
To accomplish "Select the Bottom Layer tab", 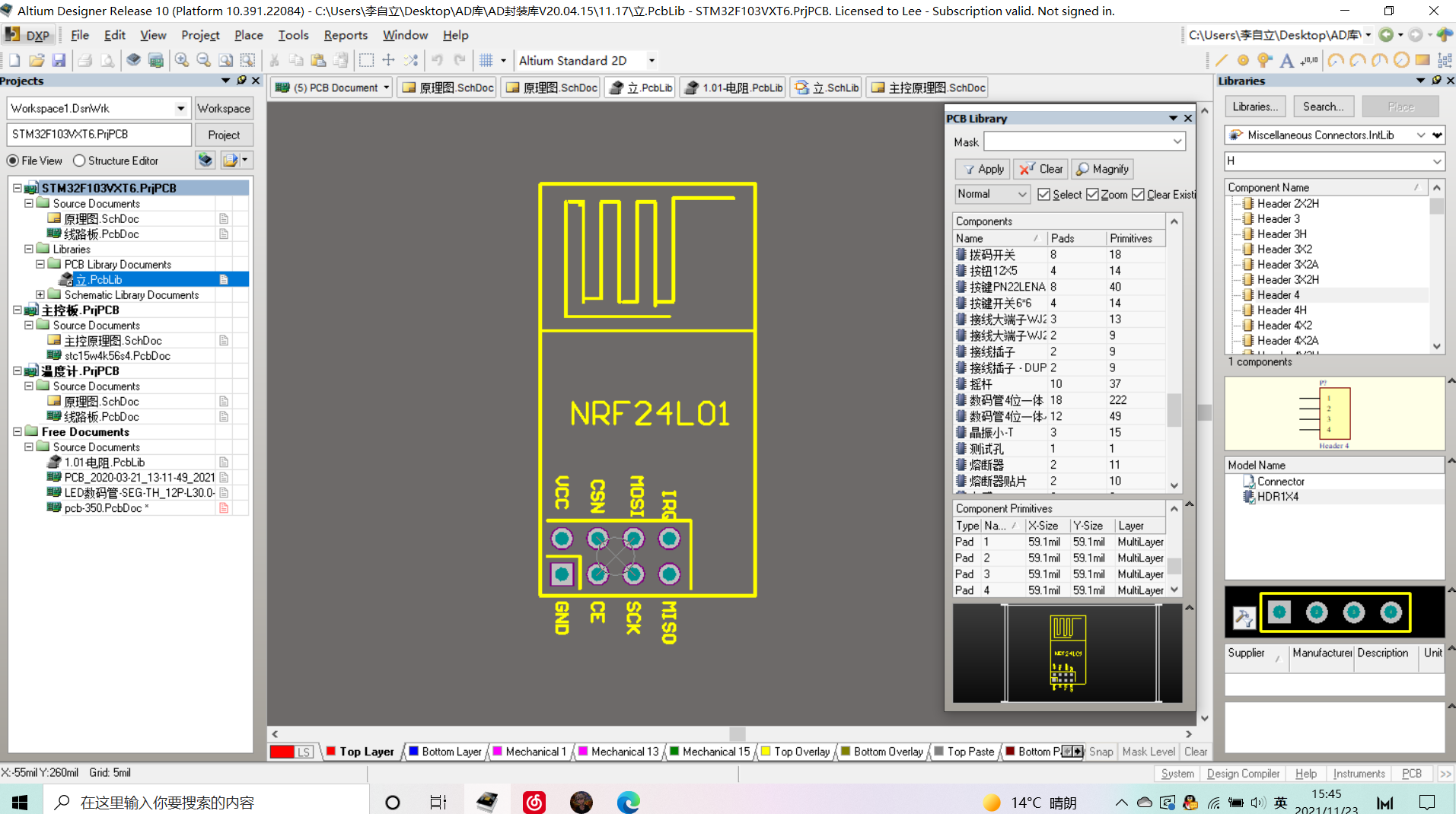I will 444,752.
